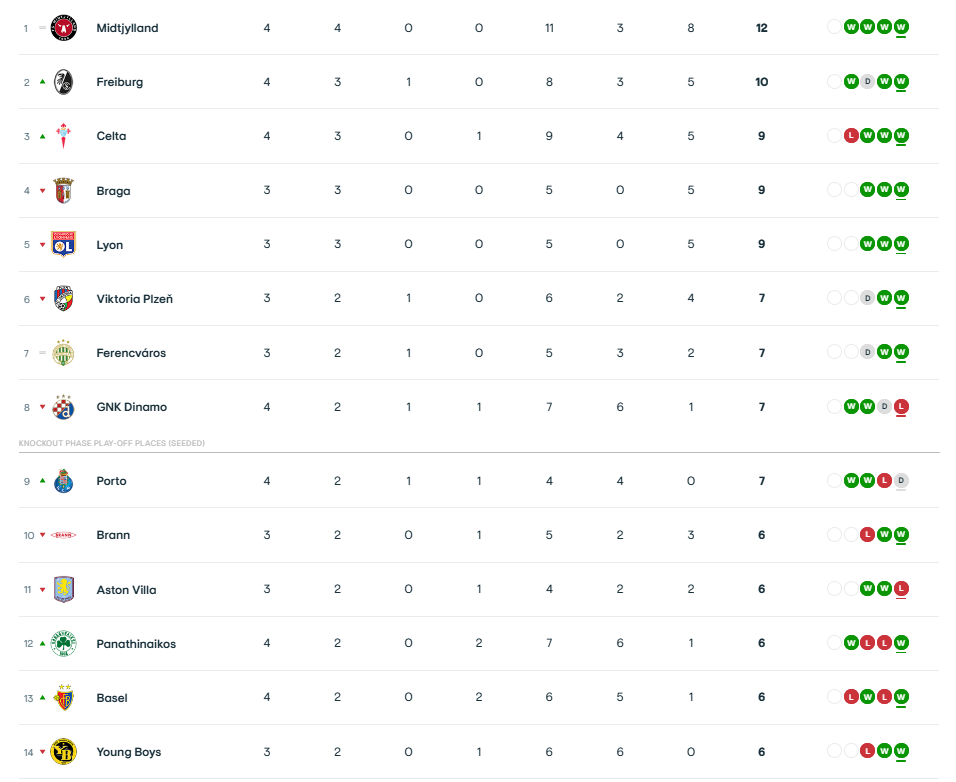This screenshot has width=956, height=782.
Task: Click Freiburg's draw result in form column
Action: [868, 82]
